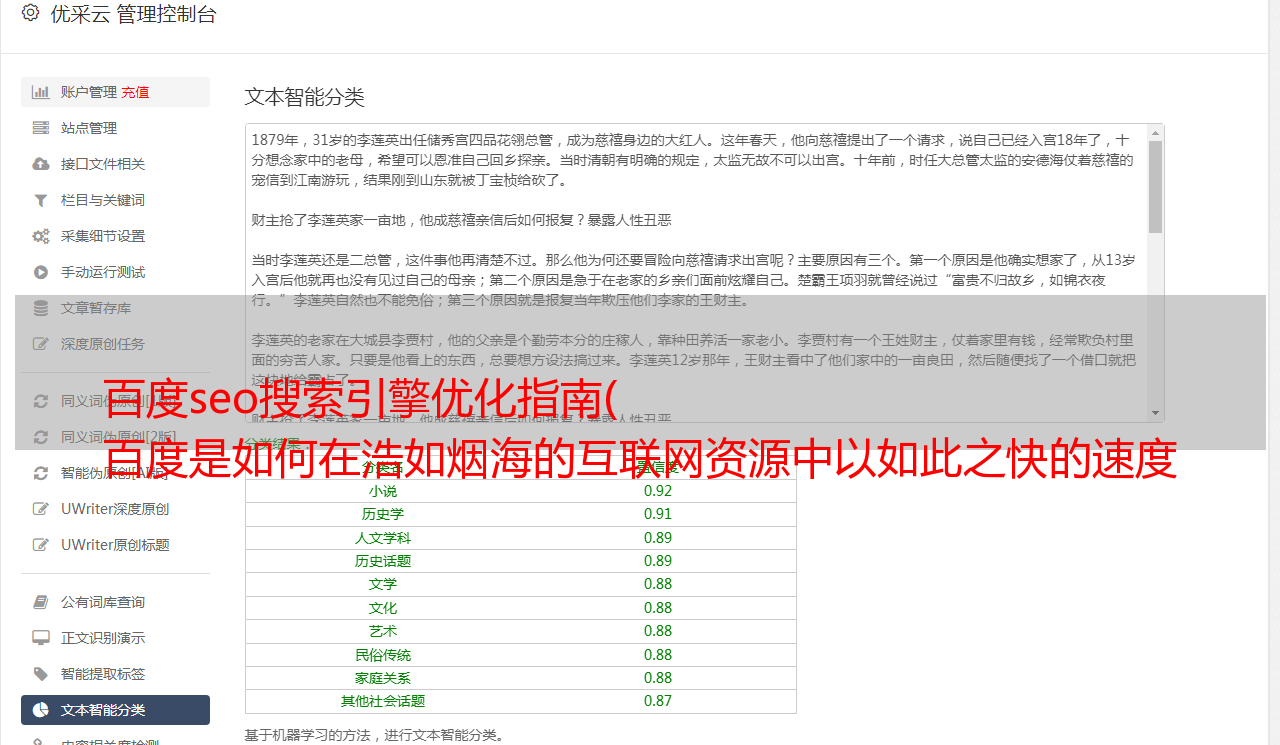
Task: Click the 0.87 confidence value
Action: coord(658,701)
